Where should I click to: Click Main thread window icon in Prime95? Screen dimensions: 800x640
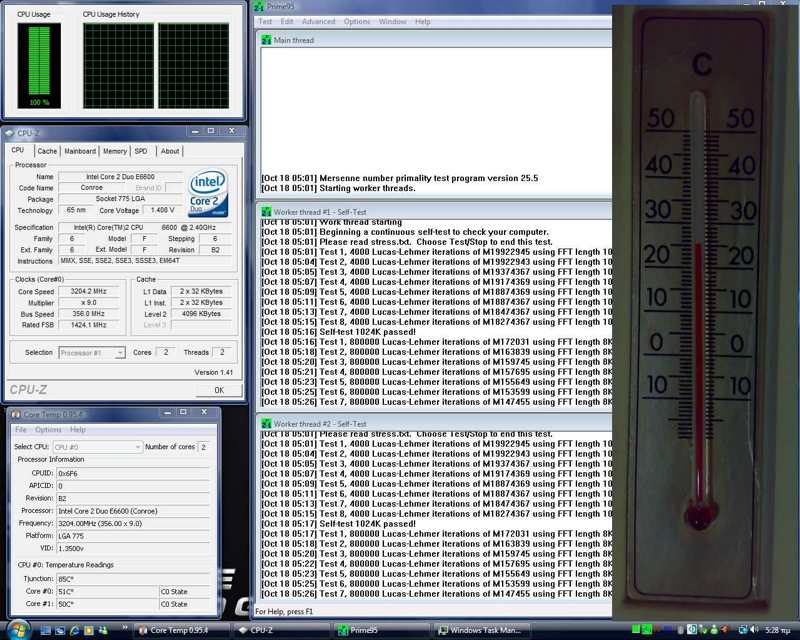click(266, 40)
